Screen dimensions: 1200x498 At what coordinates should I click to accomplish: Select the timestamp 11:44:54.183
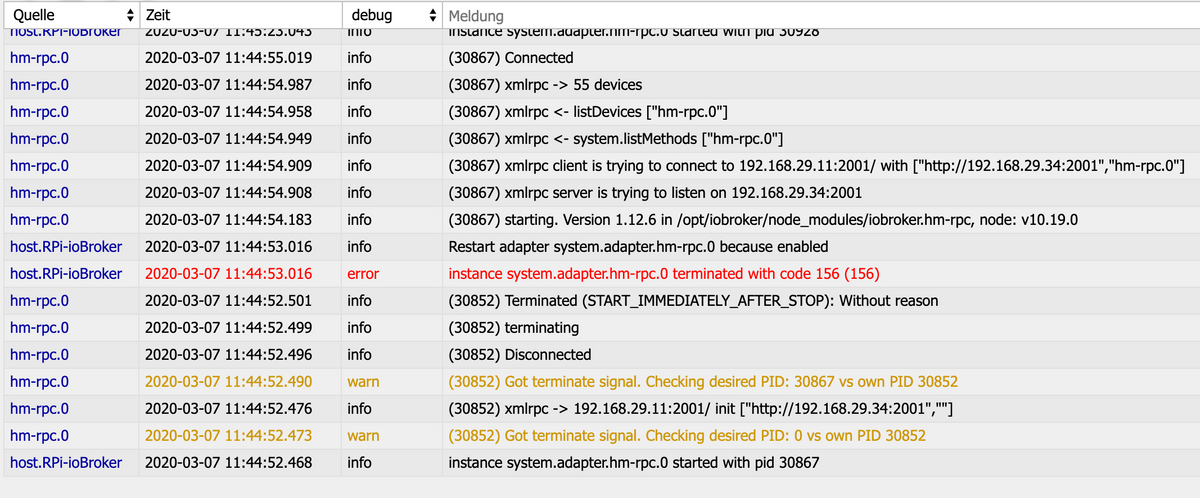pyautogui.click(x=229, y=220)
